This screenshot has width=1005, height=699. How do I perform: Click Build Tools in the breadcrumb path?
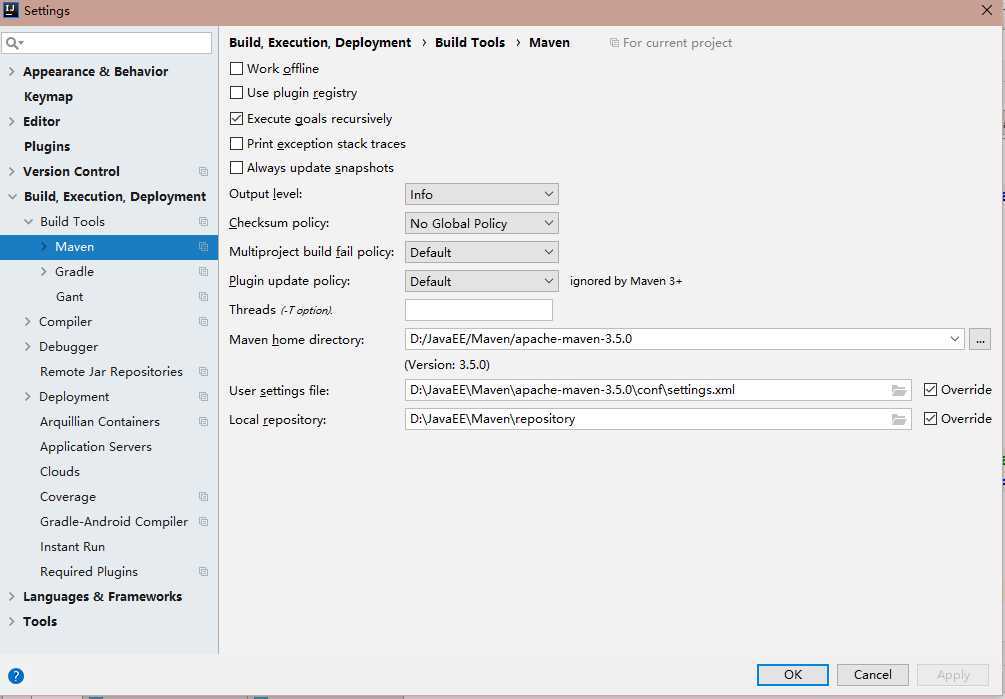(x=470, y=43)
